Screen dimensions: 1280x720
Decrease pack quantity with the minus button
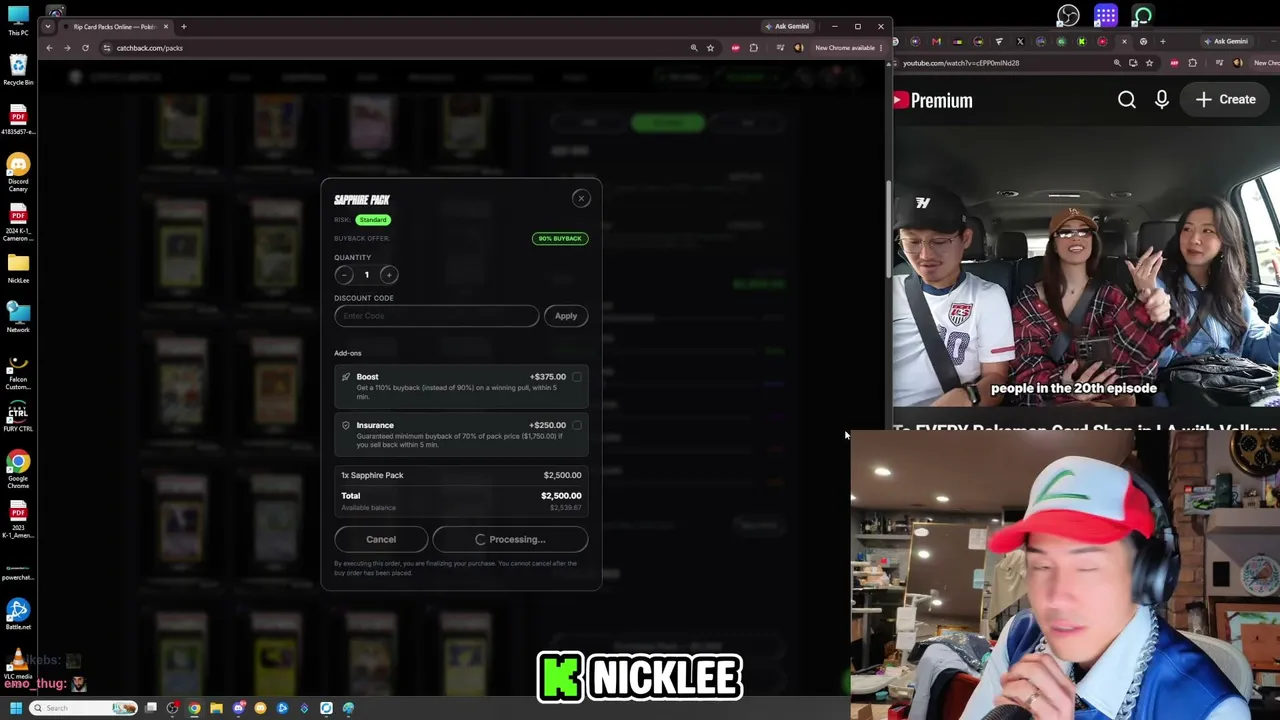click(x=343, y=275)
